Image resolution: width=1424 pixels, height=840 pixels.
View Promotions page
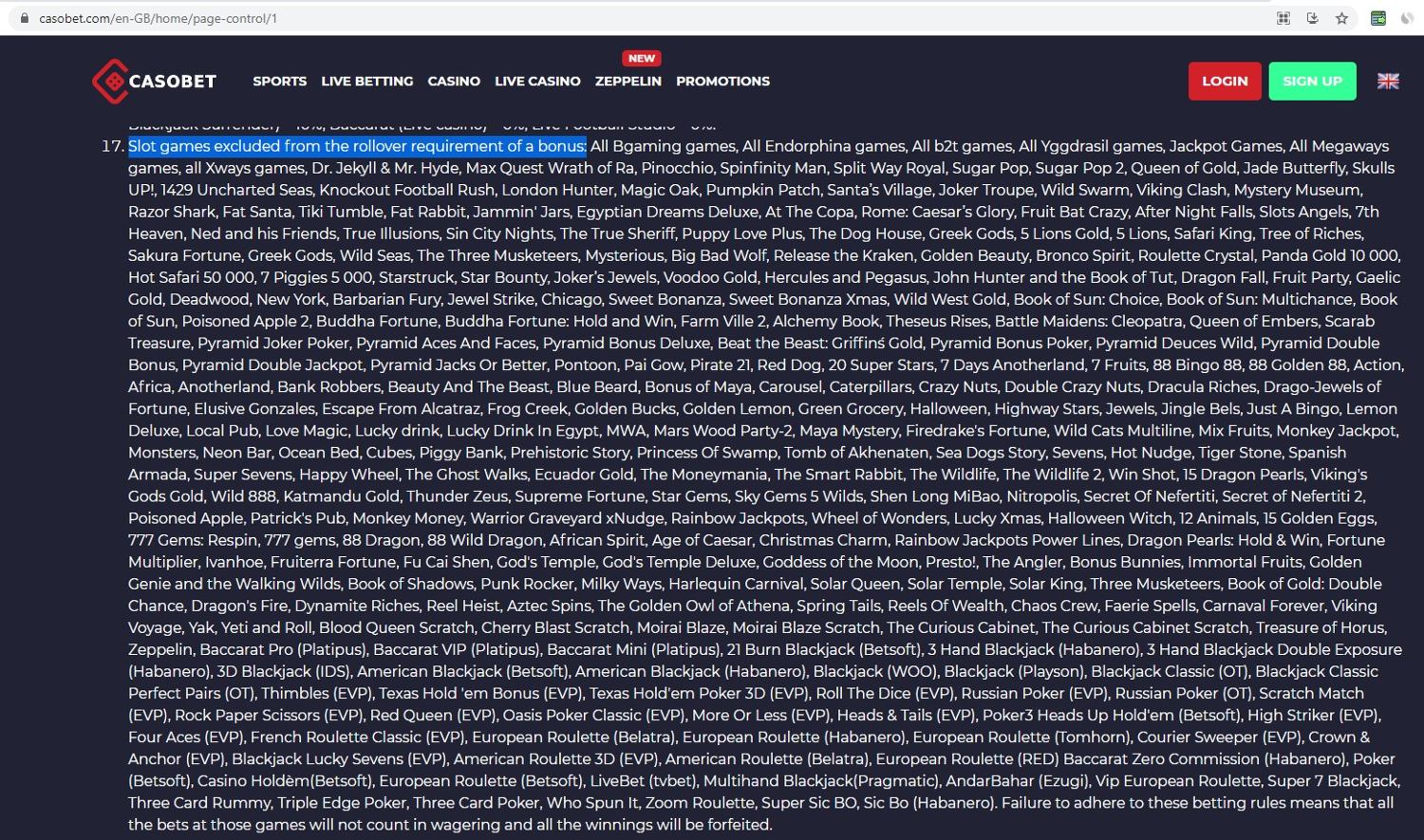click(x=722, y=82)
